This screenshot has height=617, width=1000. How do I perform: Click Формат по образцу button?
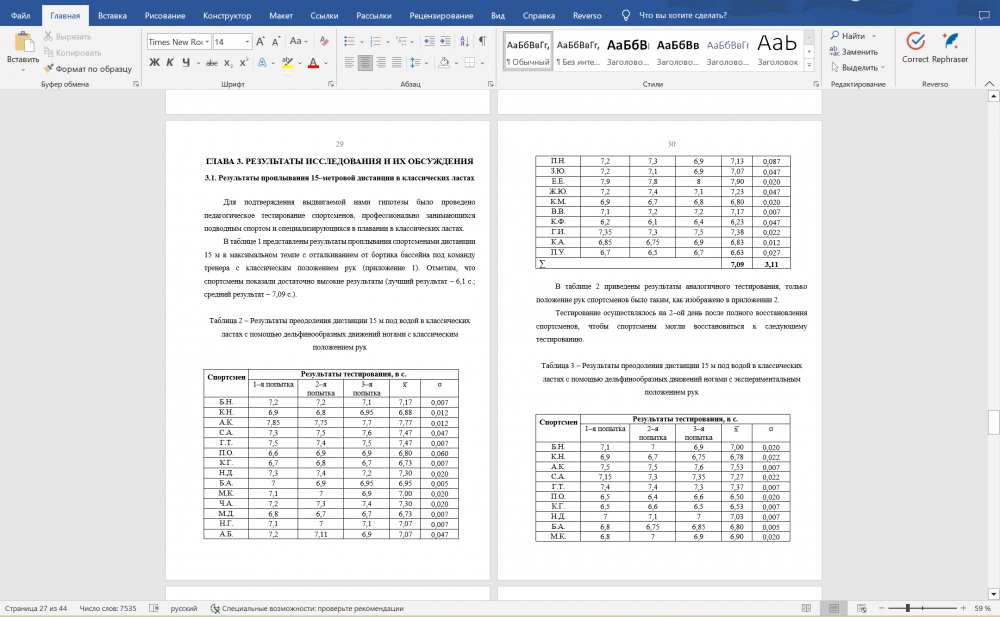(x=87, y=68)
